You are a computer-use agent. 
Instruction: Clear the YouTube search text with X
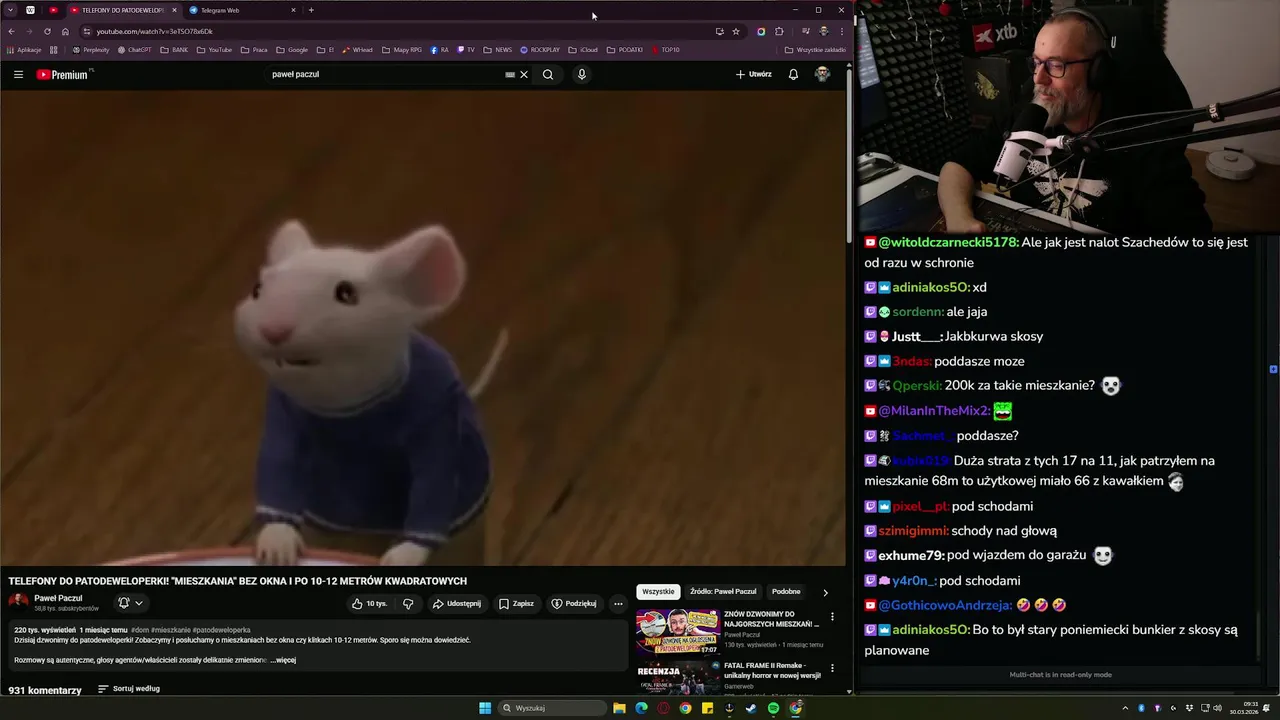(x=524, y=74)
